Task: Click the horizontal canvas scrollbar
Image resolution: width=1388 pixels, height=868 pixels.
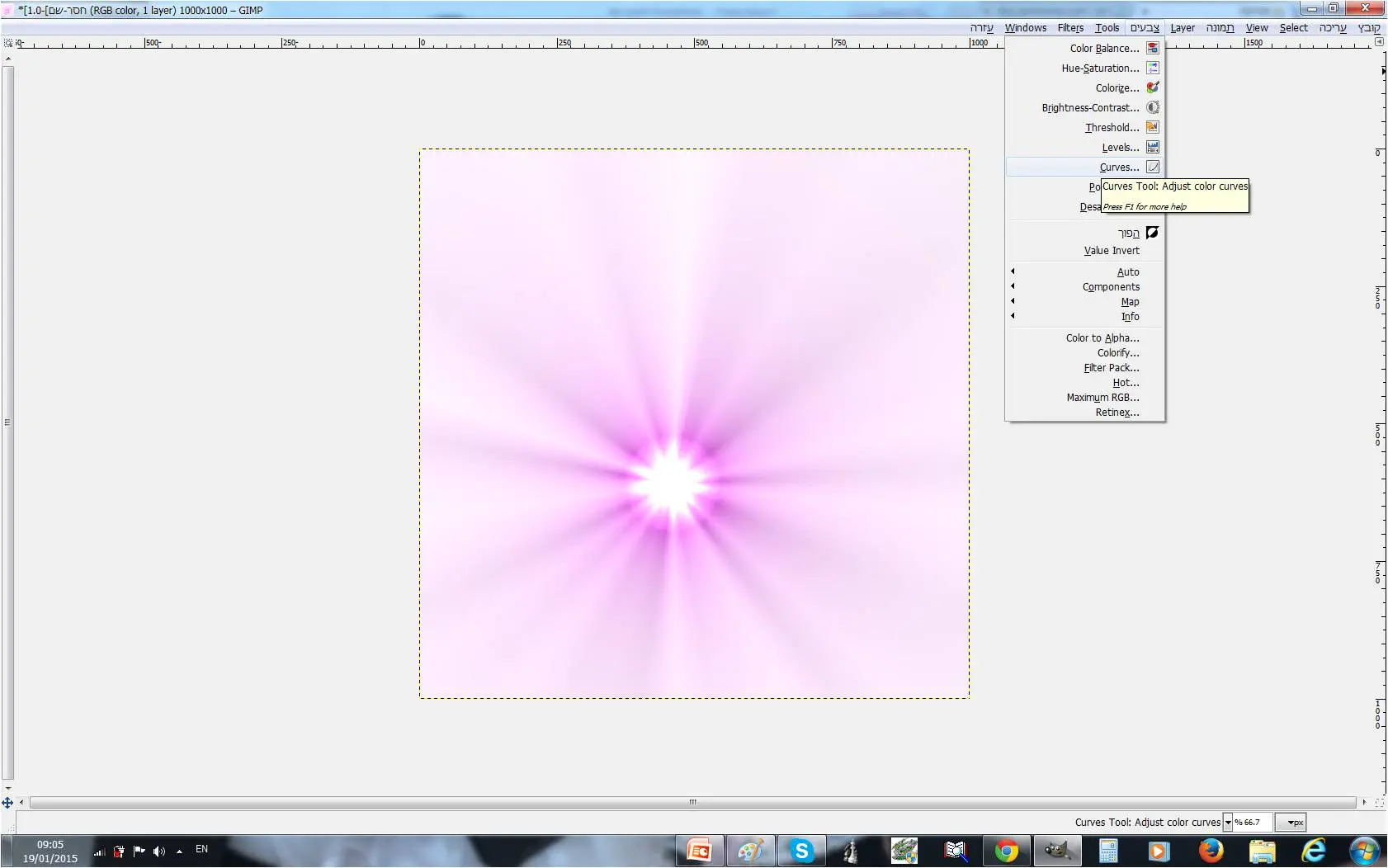Action: 693,802
